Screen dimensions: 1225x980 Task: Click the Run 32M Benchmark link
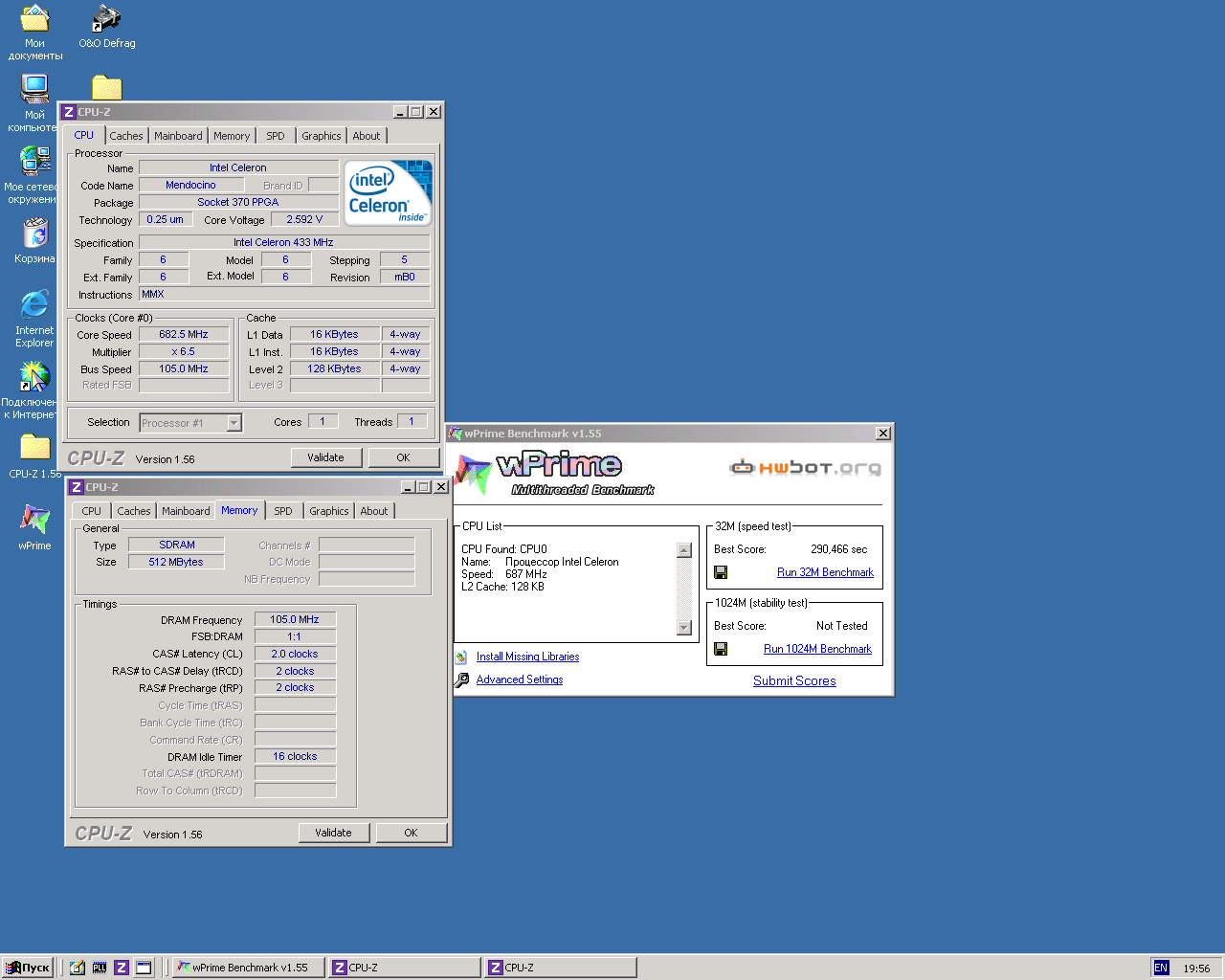tap(825, 572)
